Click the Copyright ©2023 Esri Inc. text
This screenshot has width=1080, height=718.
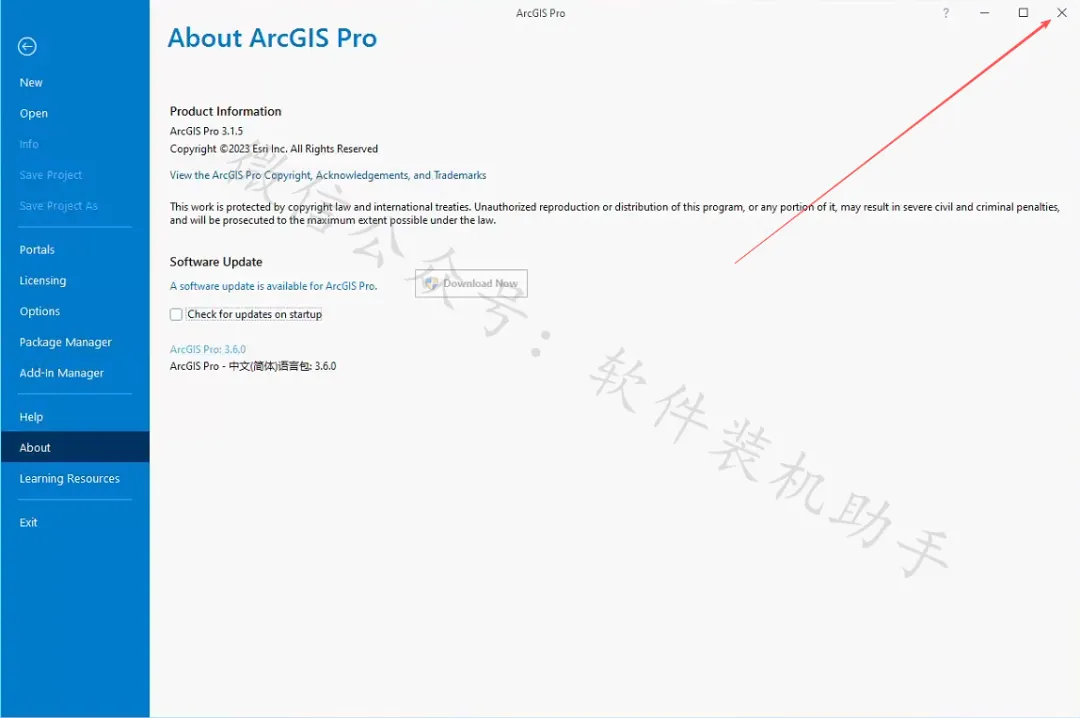pos(273,149)
